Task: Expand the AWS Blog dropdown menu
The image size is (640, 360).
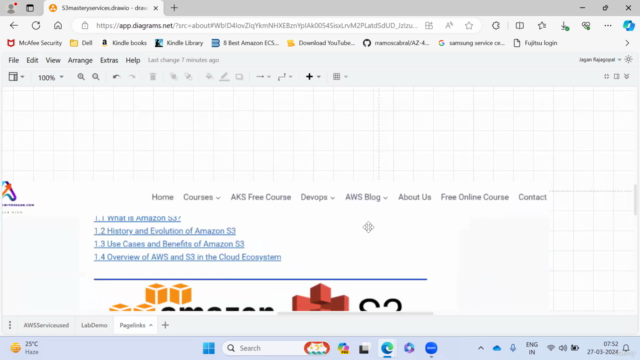Action: pyautogui.click(x=366, y=197)
